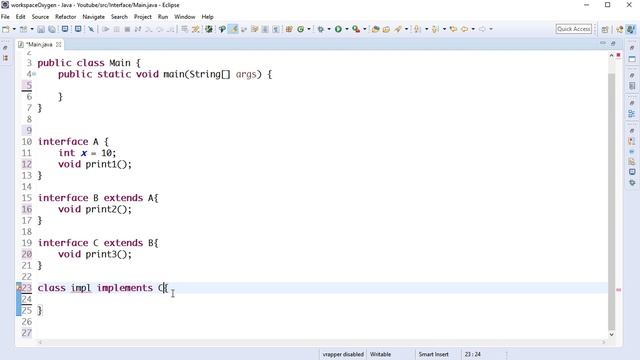Click the top Restore icon in right trim

click(x=632, y=48)
